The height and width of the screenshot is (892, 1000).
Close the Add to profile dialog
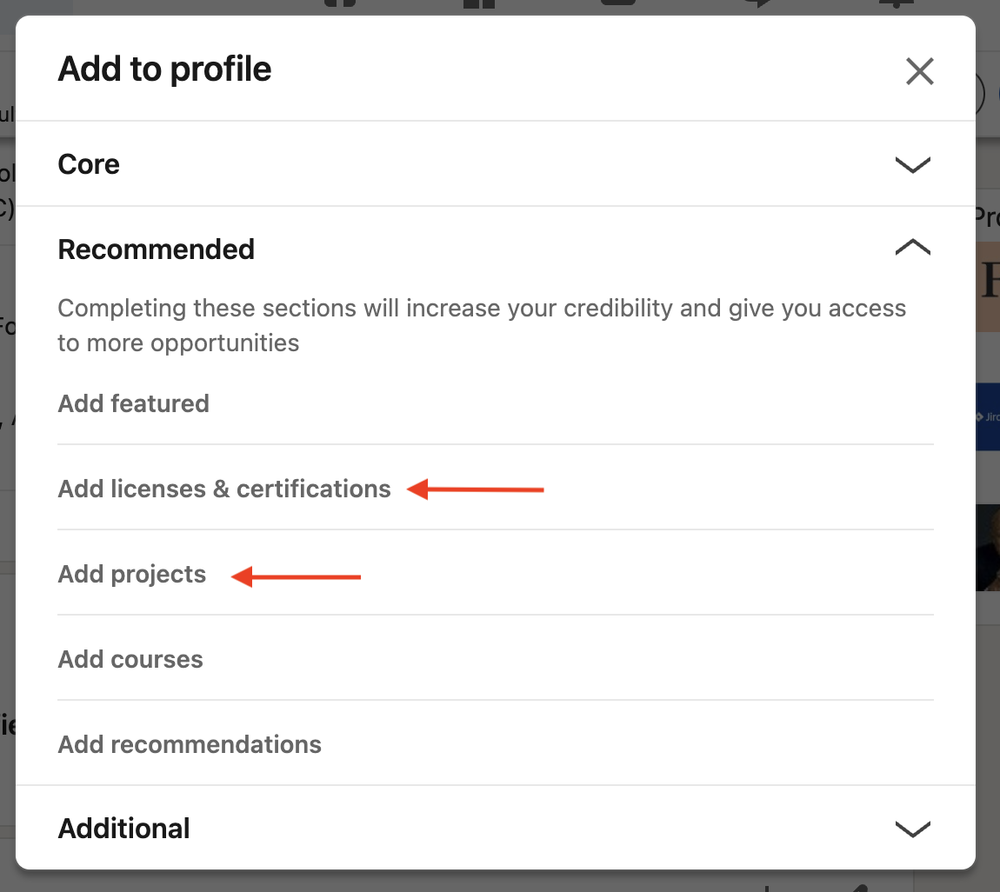coord(919,71)
